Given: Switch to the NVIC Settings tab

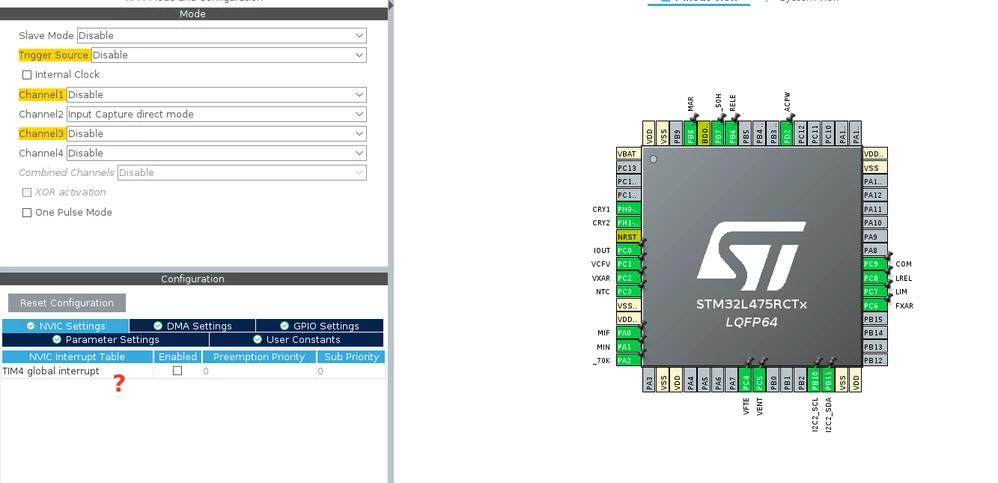Looking at the screenshot, I should coord(66,326).
